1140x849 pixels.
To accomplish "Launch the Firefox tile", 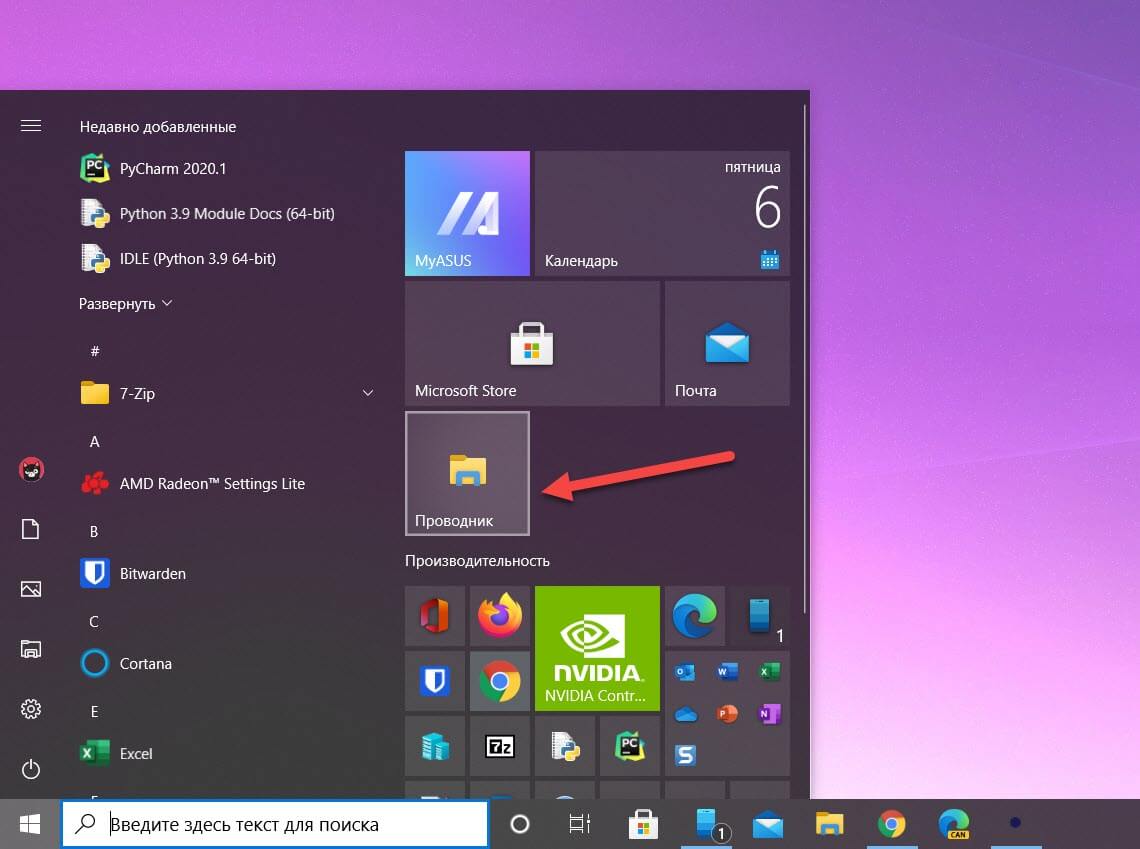I will pos(499,616).
